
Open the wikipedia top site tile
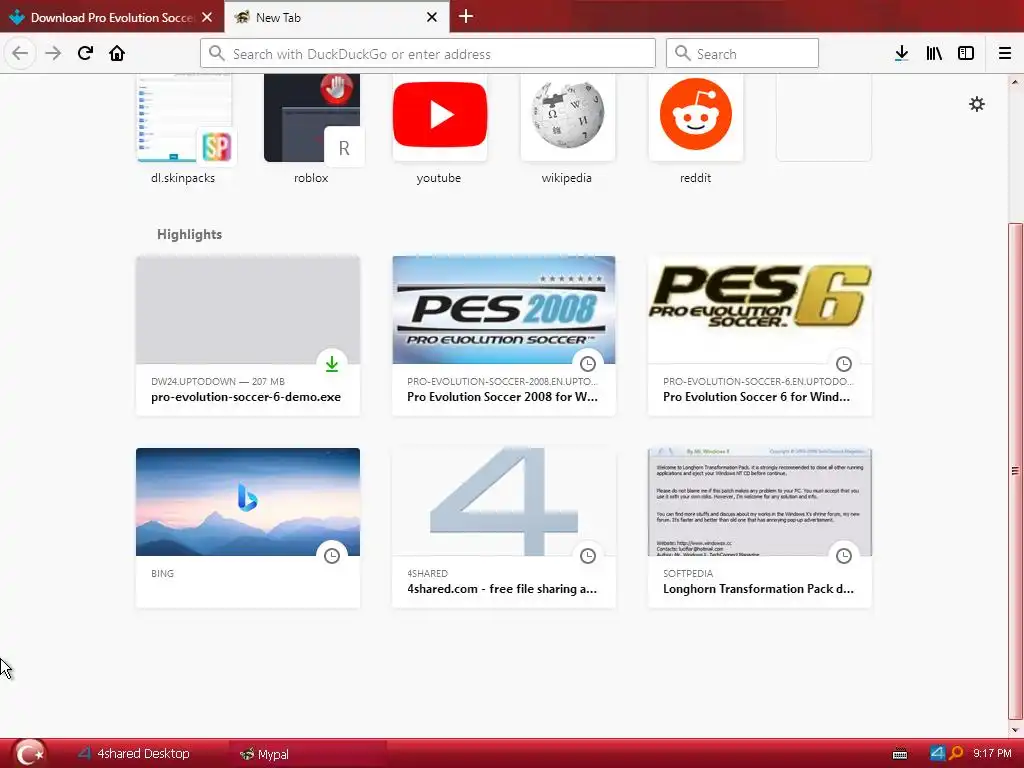pos(568,129)
